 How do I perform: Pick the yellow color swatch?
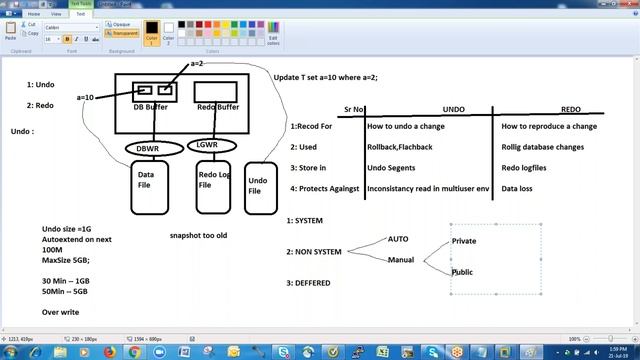point(226,24)
